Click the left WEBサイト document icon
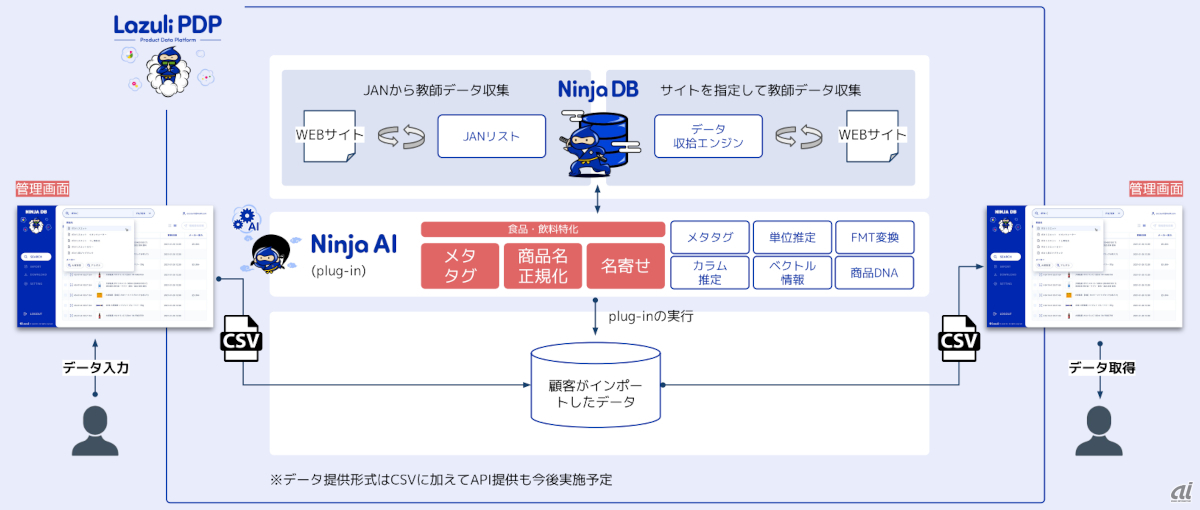Viewport: 1200px width, 510px height. click(331, 135)
